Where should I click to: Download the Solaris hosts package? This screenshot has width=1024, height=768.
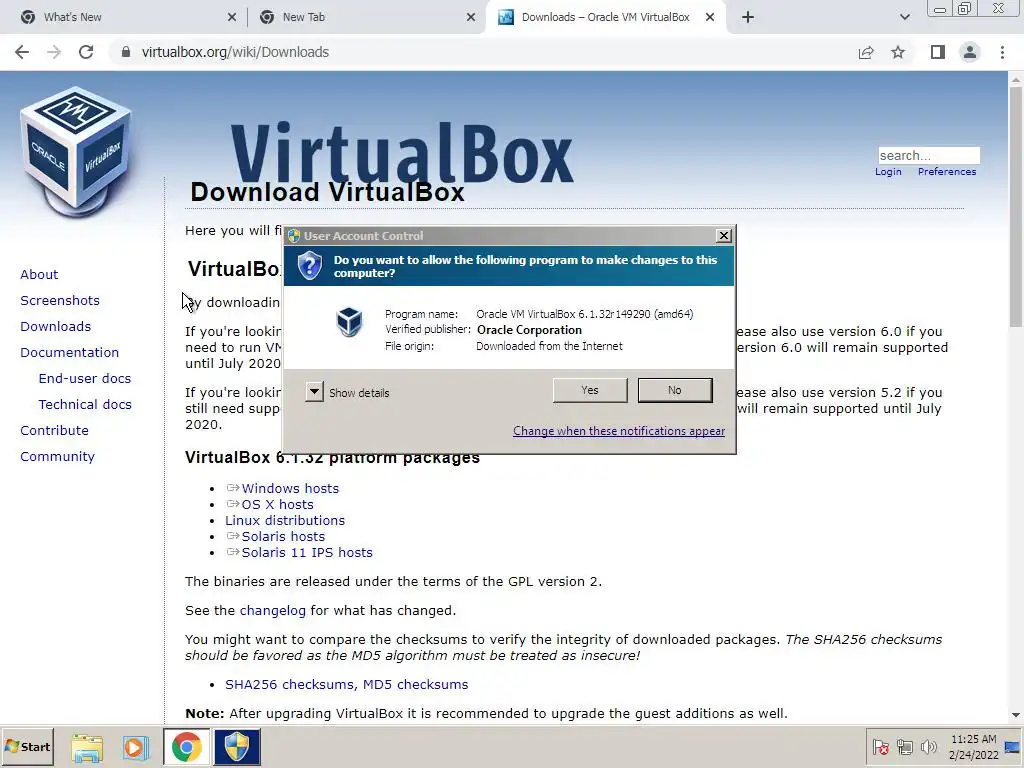283,537
